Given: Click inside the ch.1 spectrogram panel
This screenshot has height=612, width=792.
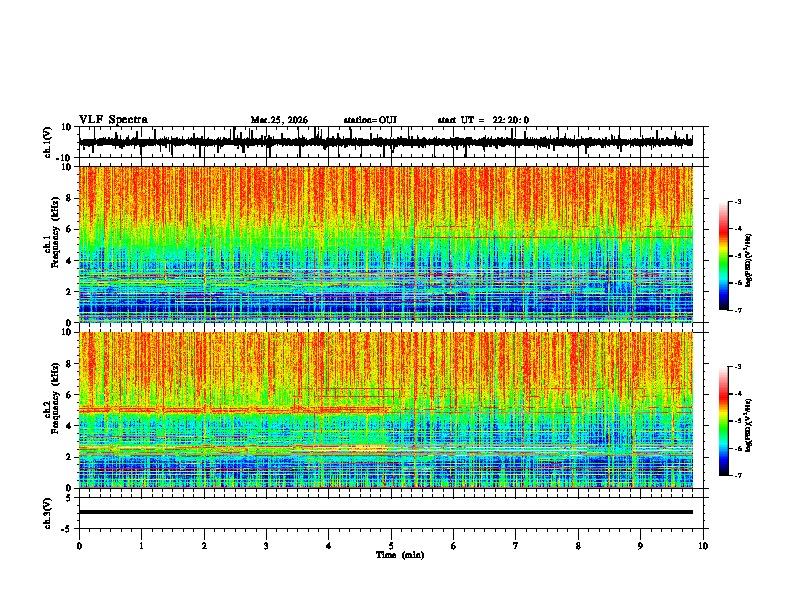Looking at the screenshot, I should point(386,244).
